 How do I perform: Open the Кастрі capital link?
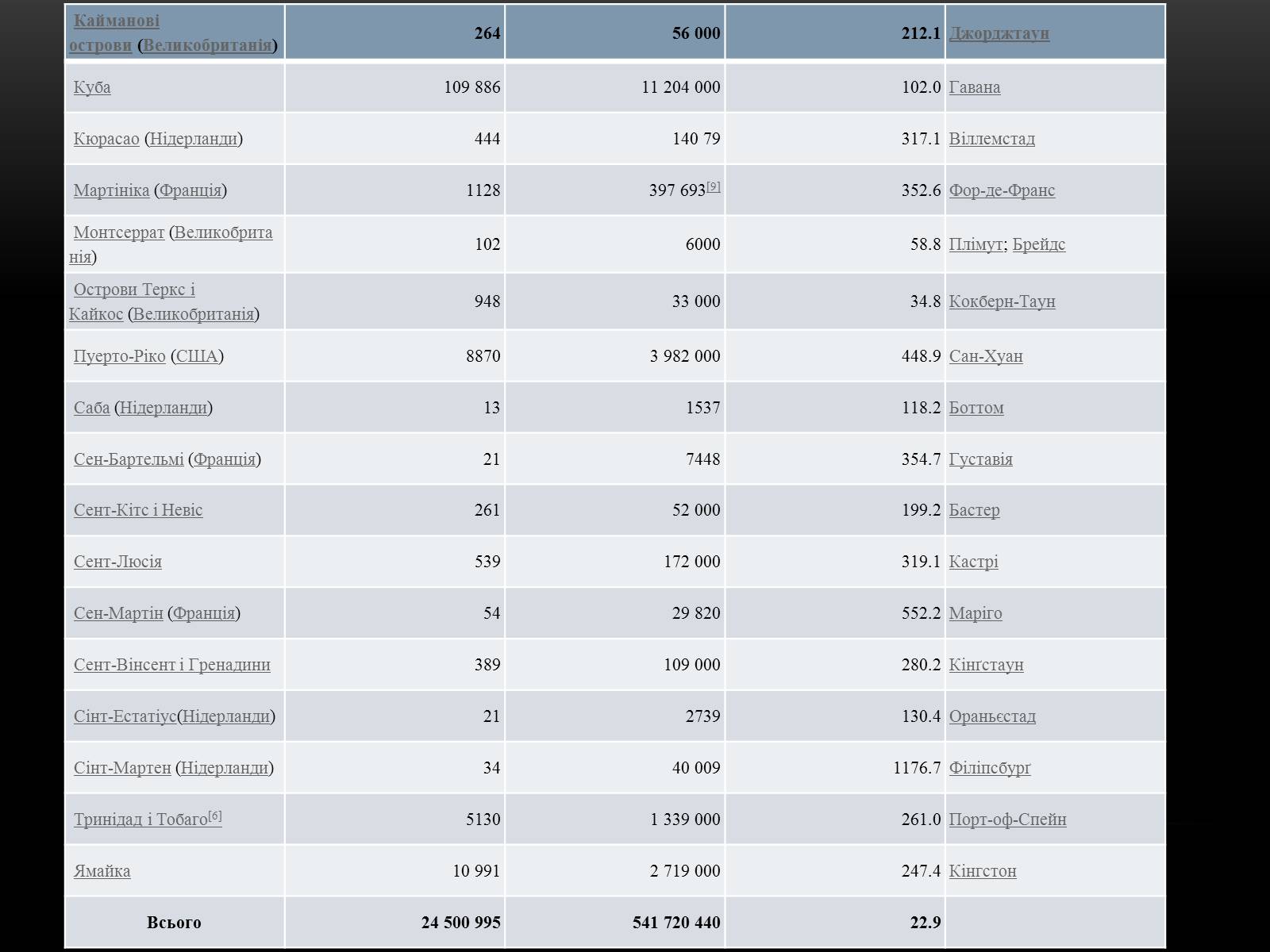coord(973,562)
